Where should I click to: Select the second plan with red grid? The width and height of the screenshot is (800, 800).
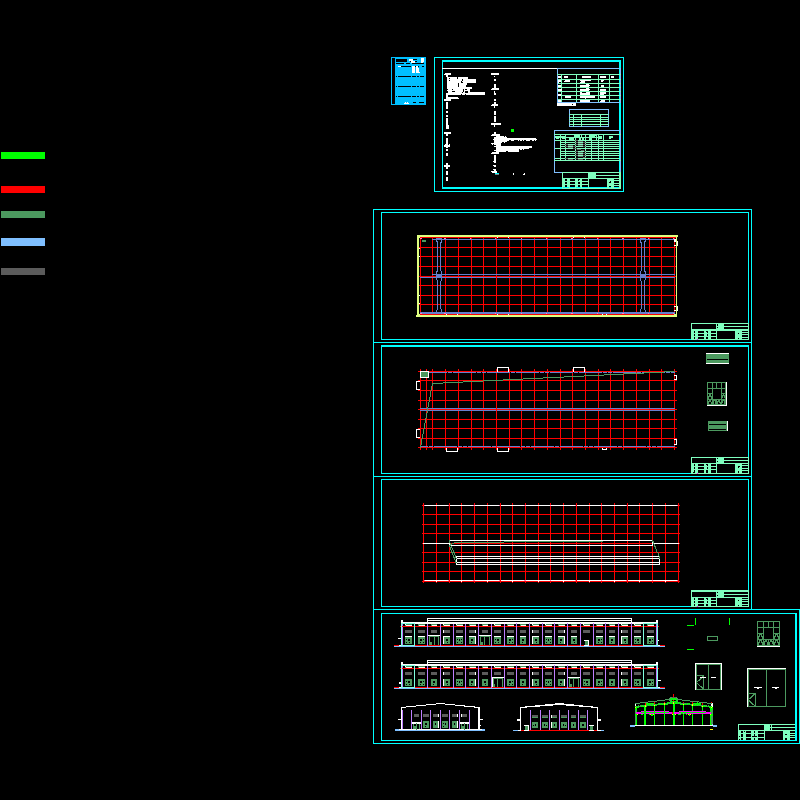click(x=547, y=409)
